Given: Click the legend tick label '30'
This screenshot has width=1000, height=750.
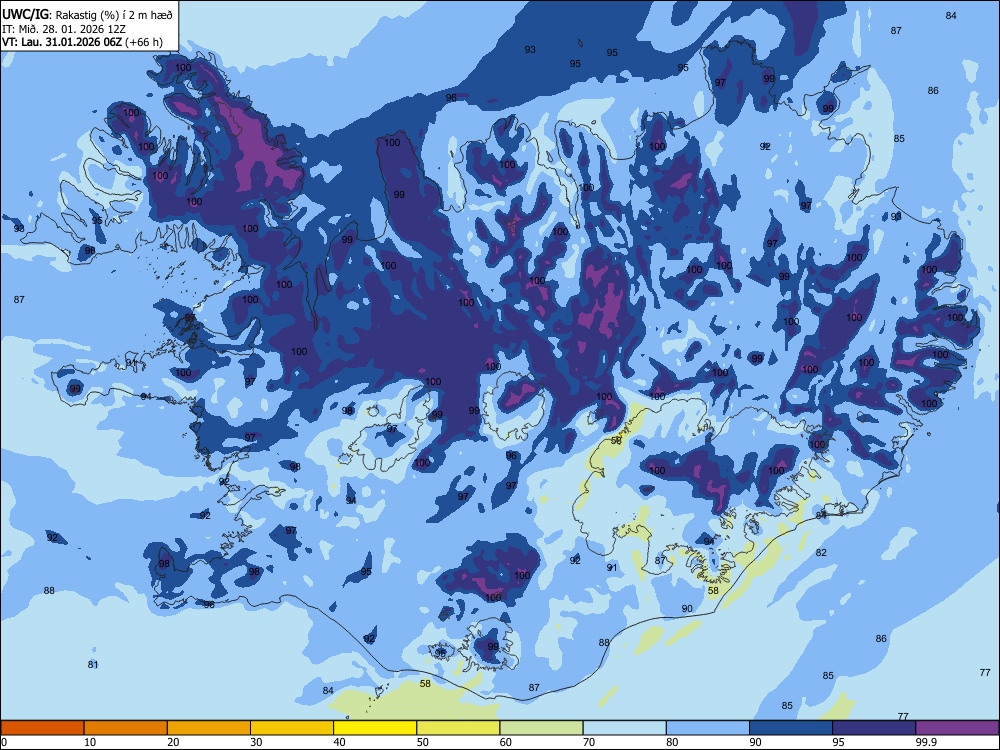Looking at the screenshot, I should point(256,742).
